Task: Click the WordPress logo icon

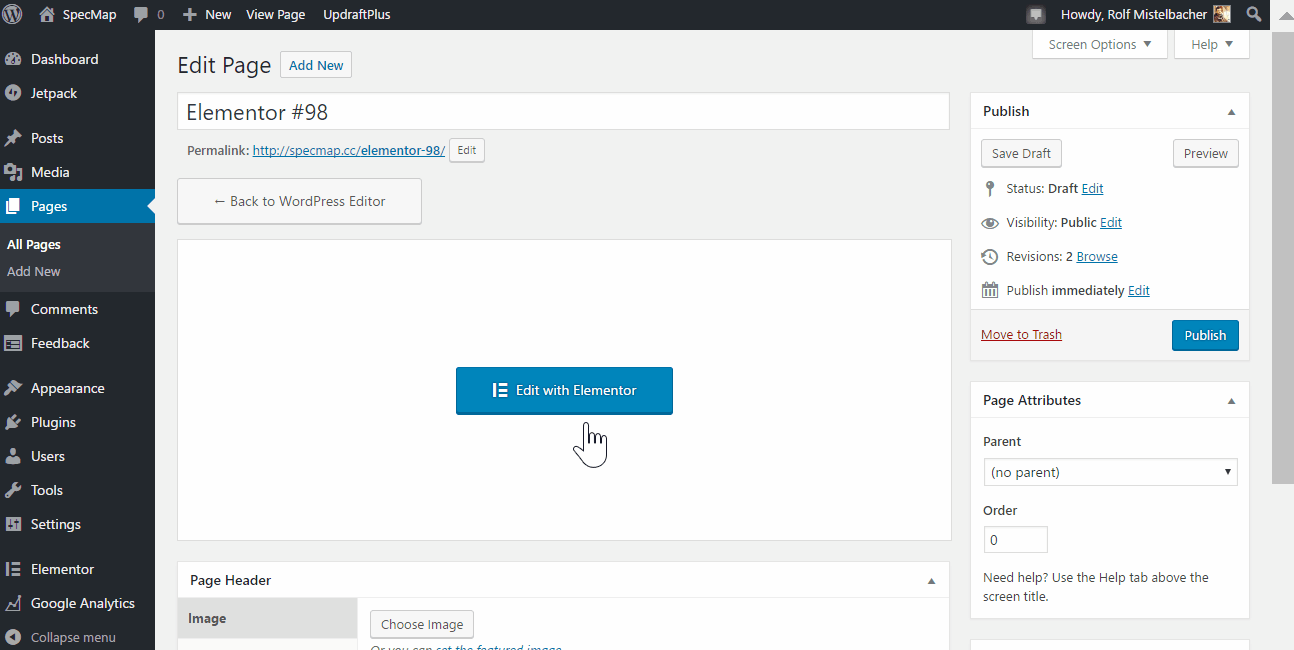Action: tap(13, 14)
